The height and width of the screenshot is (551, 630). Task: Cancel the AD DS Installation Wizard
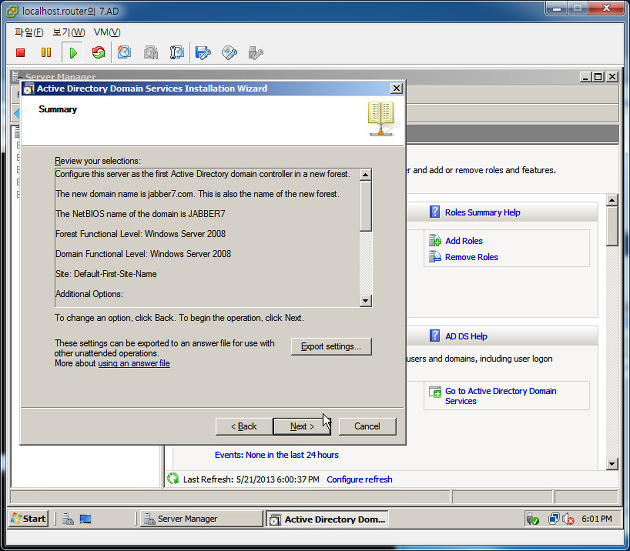[367, 426]
